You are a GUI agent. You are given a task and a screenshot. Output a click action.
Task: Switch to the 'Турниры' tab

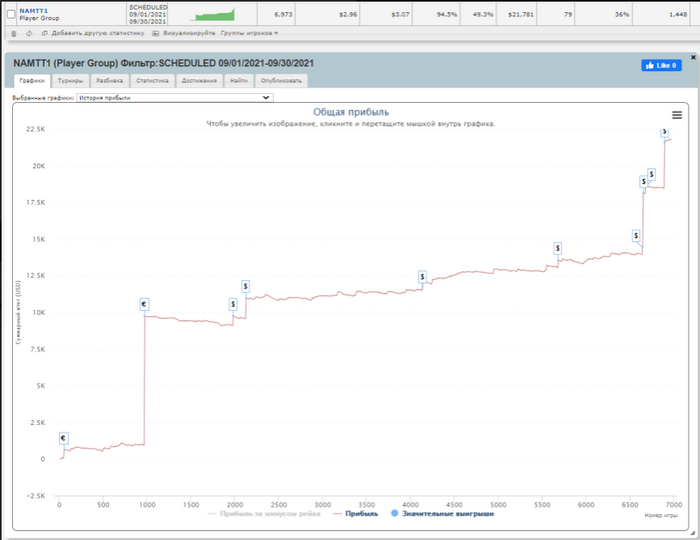point(71,81)
